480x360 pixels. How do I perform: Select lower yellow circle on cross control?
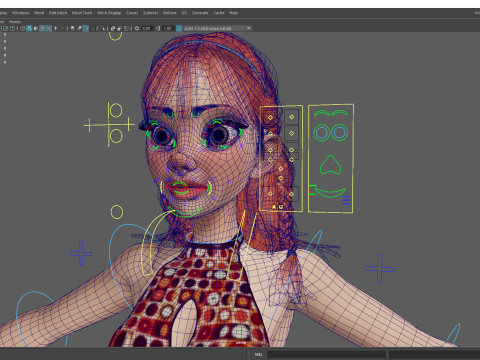tap(116, 136)
